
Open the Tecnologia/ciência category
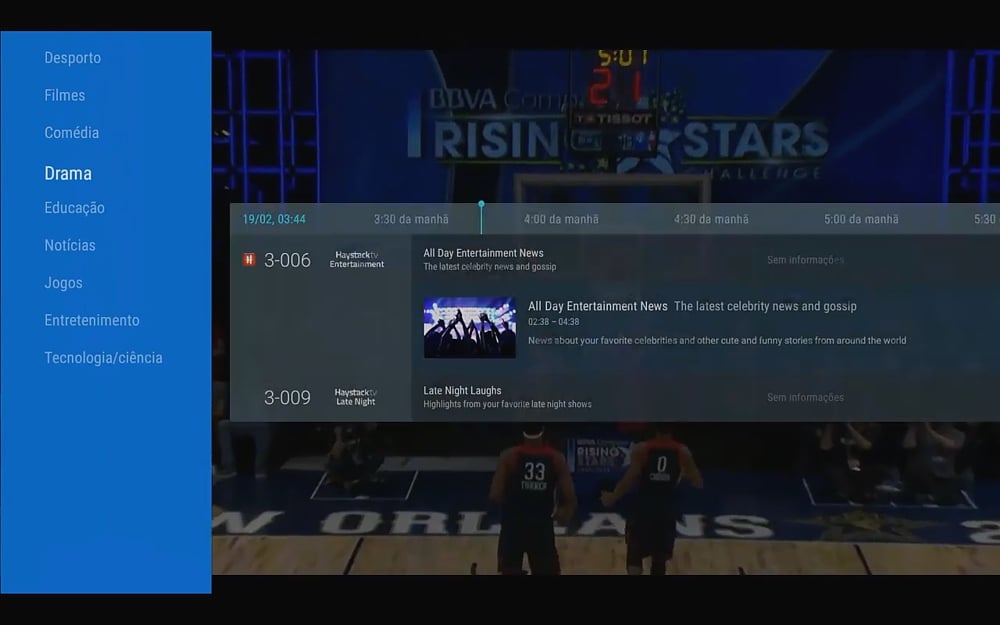click(x=103, y=358)
